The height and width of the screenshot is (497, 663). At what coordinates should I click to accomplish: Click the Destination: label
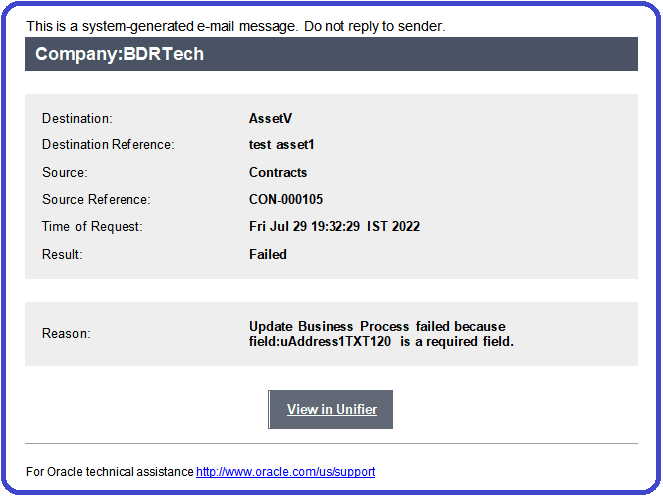[77, 118]
